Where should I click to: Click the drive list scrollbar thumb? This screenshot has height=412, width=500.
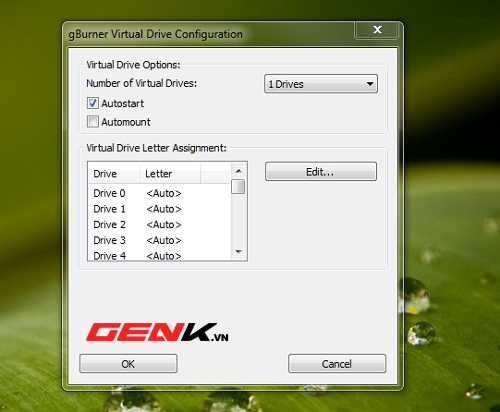238,187
